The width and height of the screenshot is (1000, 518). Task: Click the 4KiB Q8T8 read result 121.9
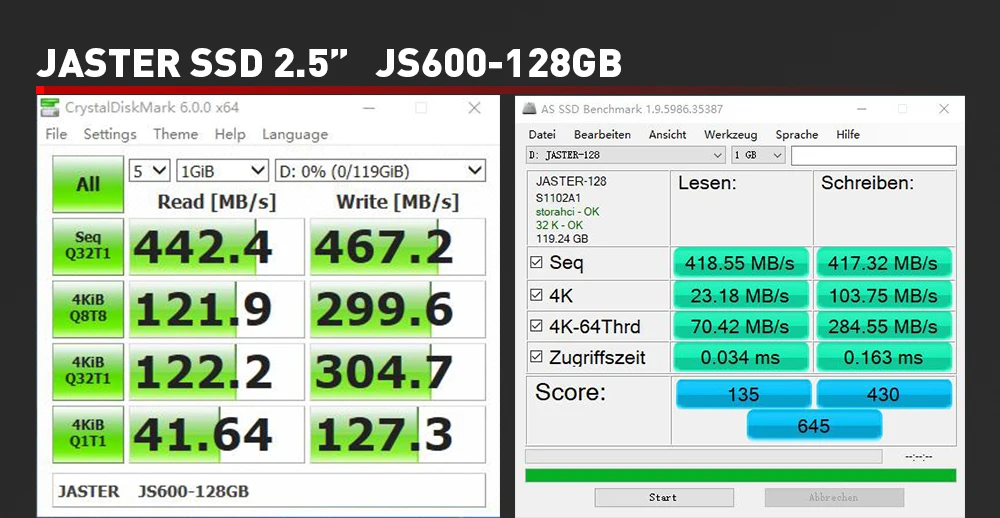[217, 309]
